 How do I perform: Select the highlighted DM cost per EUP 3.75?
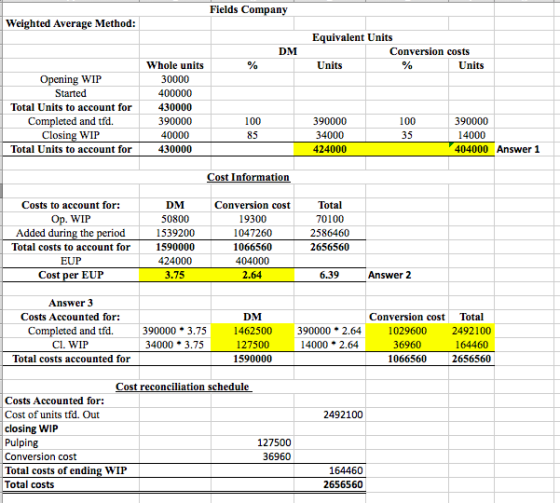coord(175,275)
